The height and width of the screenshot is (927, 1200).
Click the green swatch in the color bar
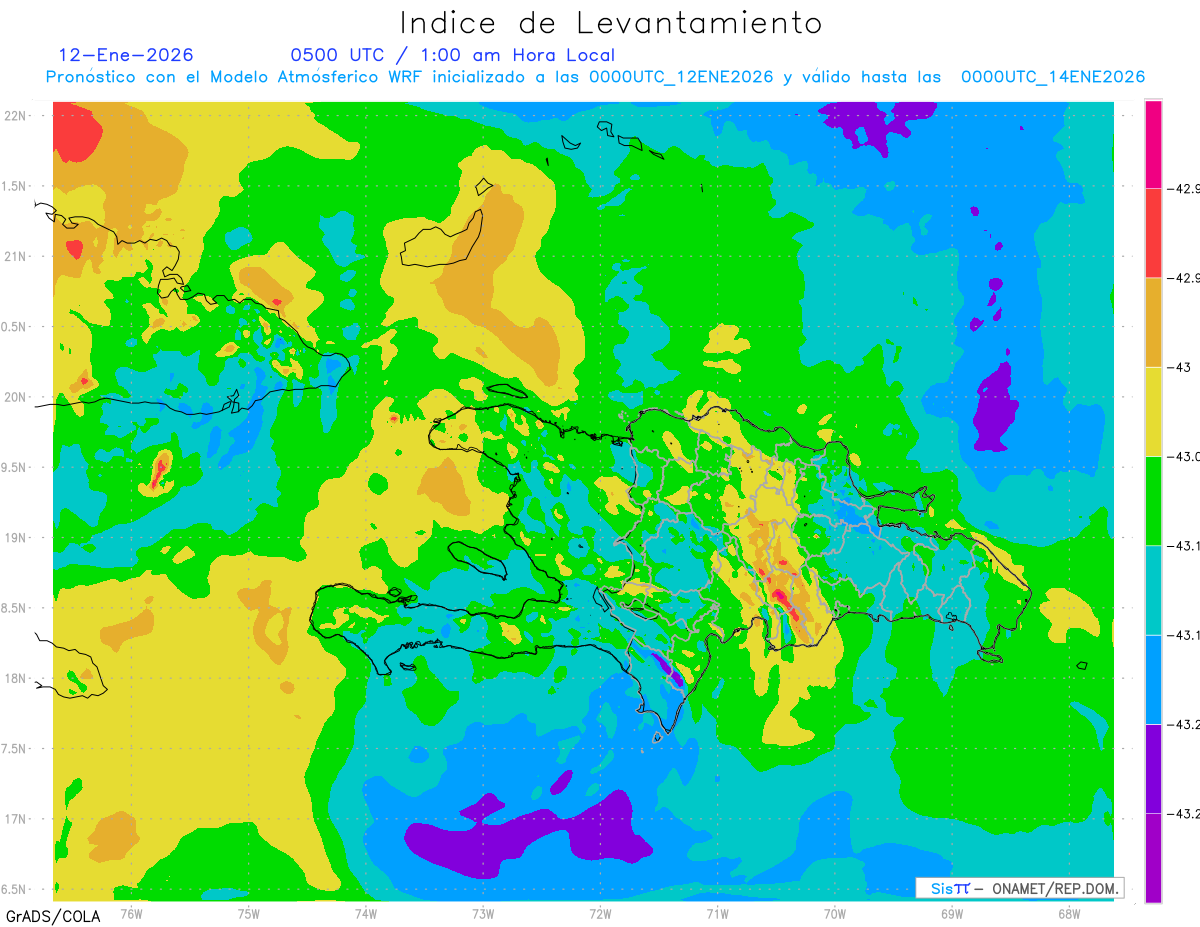(x=1153, y=500)
